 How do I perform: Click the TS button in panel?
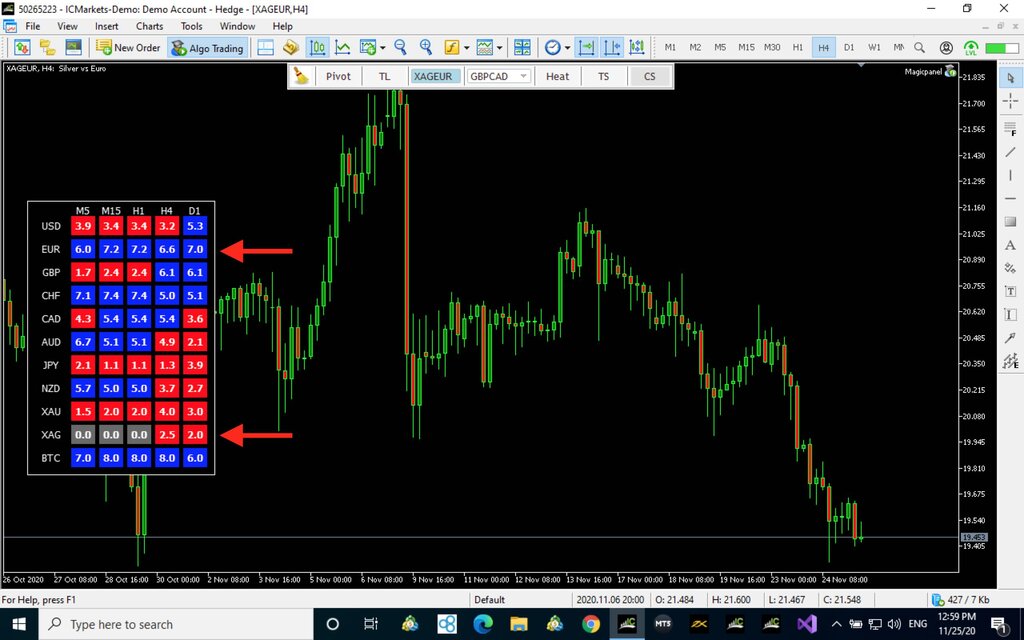pyautogui.click(x=603, y=76)
